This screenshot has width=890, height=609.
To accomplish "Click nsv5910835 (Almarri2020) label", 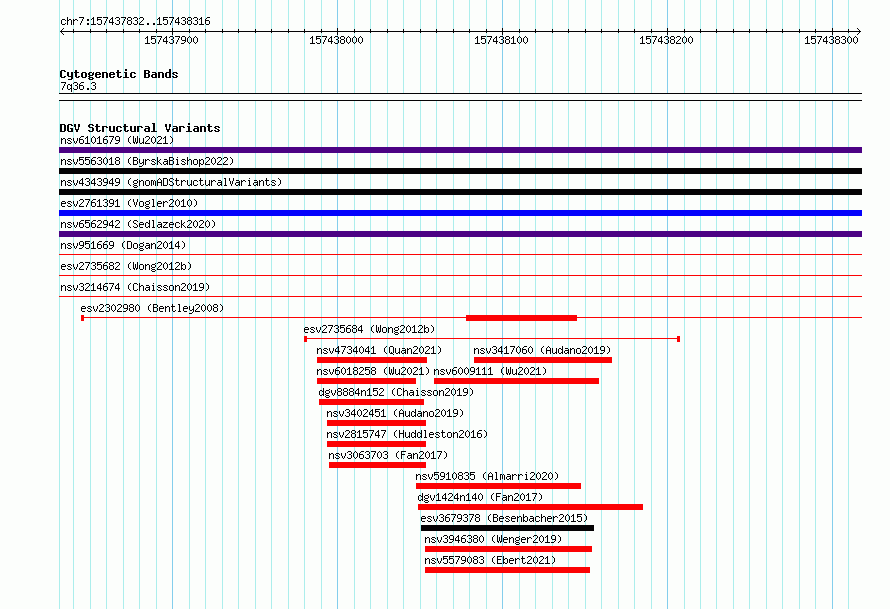I will (487, 476).
